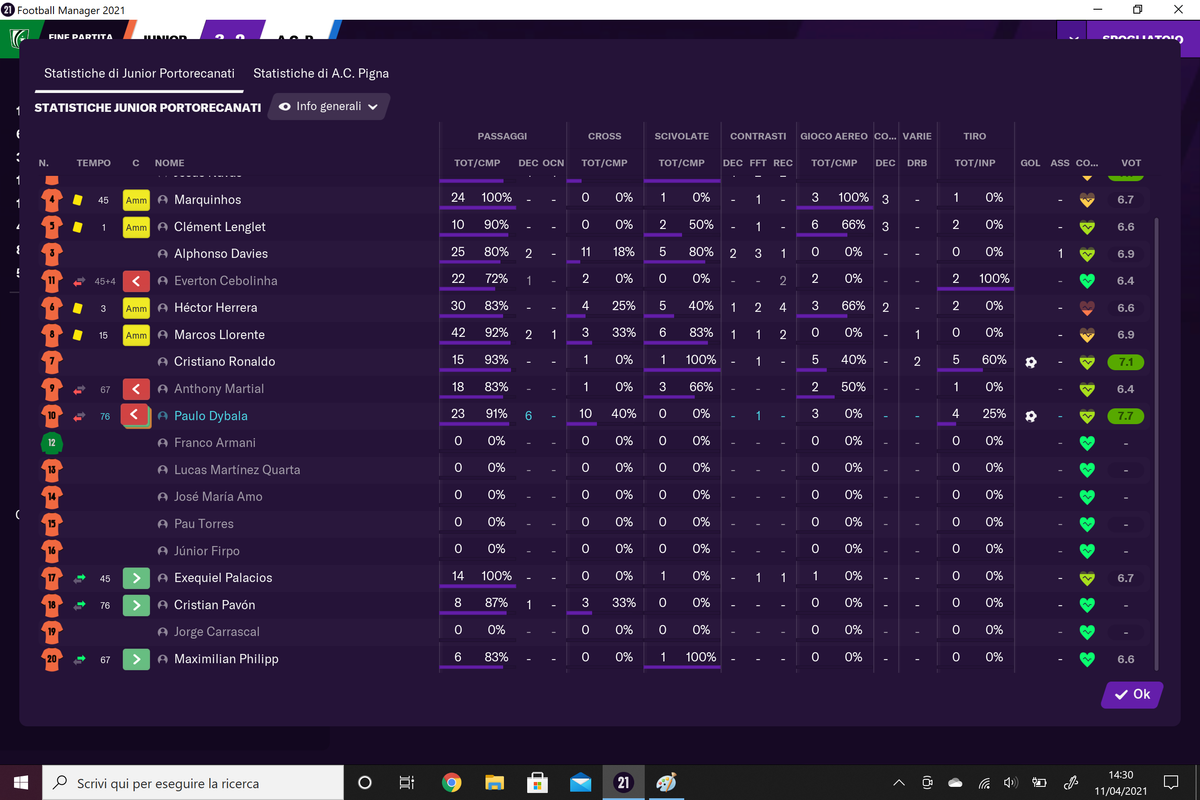The image size is (1200, 800).
Task: Click Pau Torres person icon
Action: tap(163, 524)
